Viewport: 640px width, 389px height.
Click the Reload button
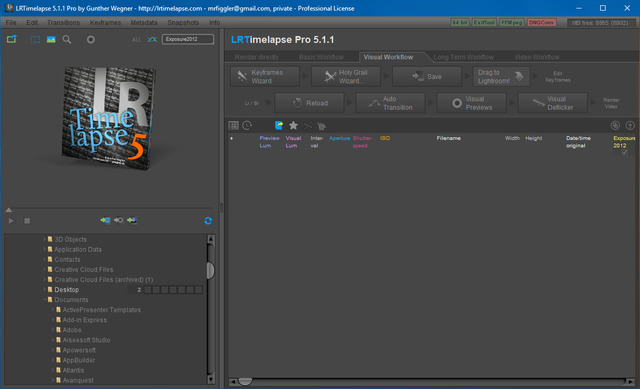click(x=309, y=103)
